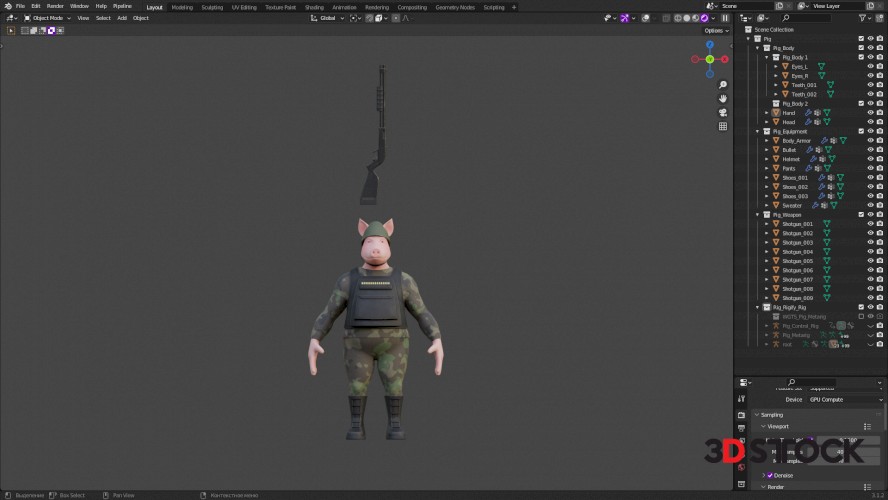The width and height of the screenshot is (888, 500).
Task: Select rendered viewport shading sphere
Action: (705, 18)
